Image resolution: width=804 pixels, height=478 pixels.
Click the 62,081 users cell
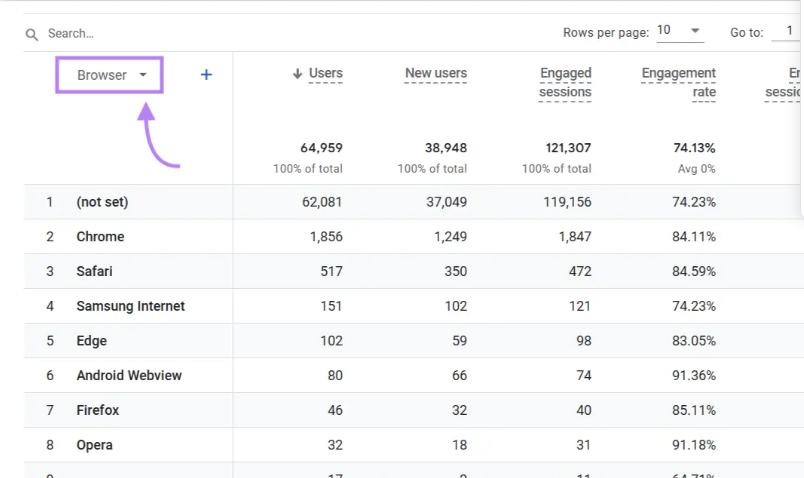coord(322,202)
